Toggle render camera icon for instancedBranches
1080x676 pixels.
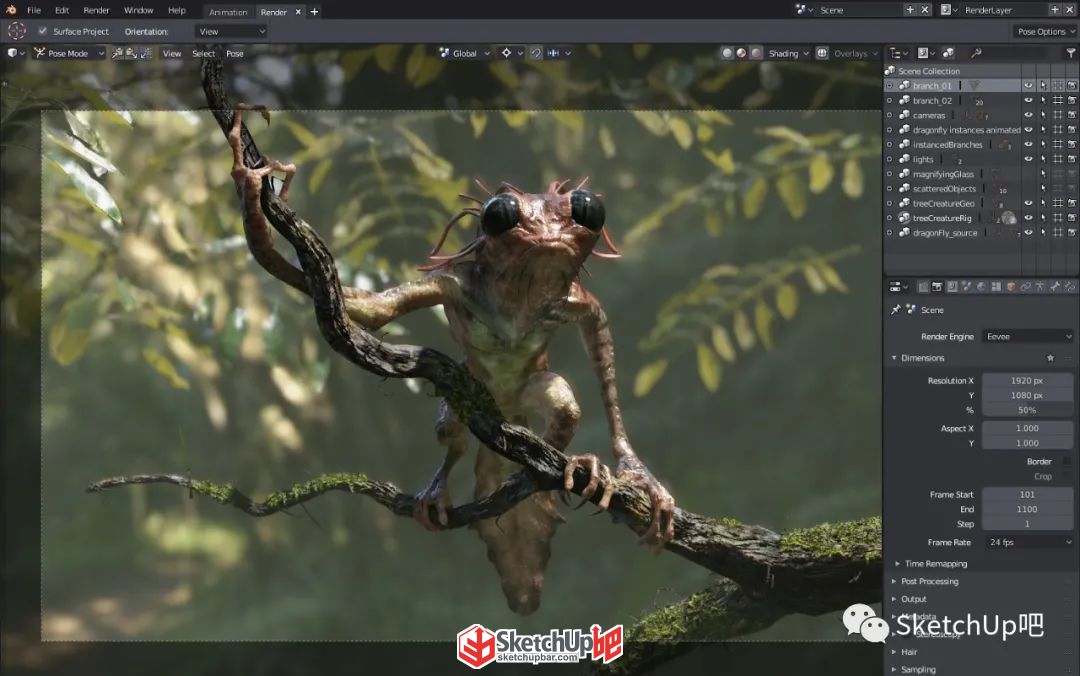pos(1072,145)
